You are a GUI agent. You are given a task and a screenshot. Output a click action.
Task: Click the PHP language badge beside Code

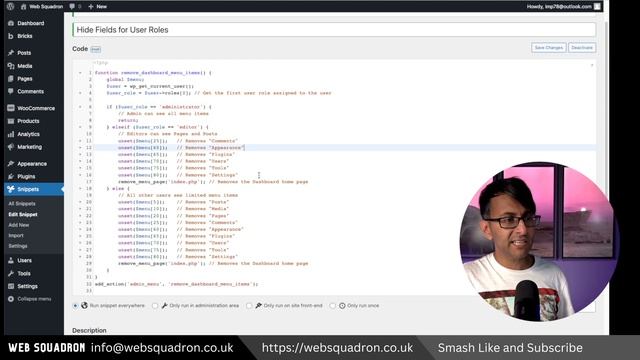click(96, 49)
